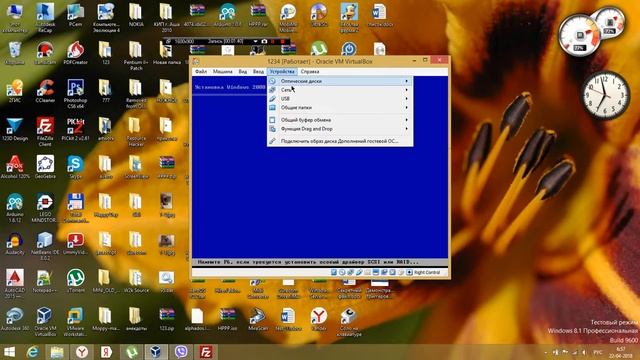Click the shared folders icon in menu
This screenshot has height=360, width=640.
point(273,108)
